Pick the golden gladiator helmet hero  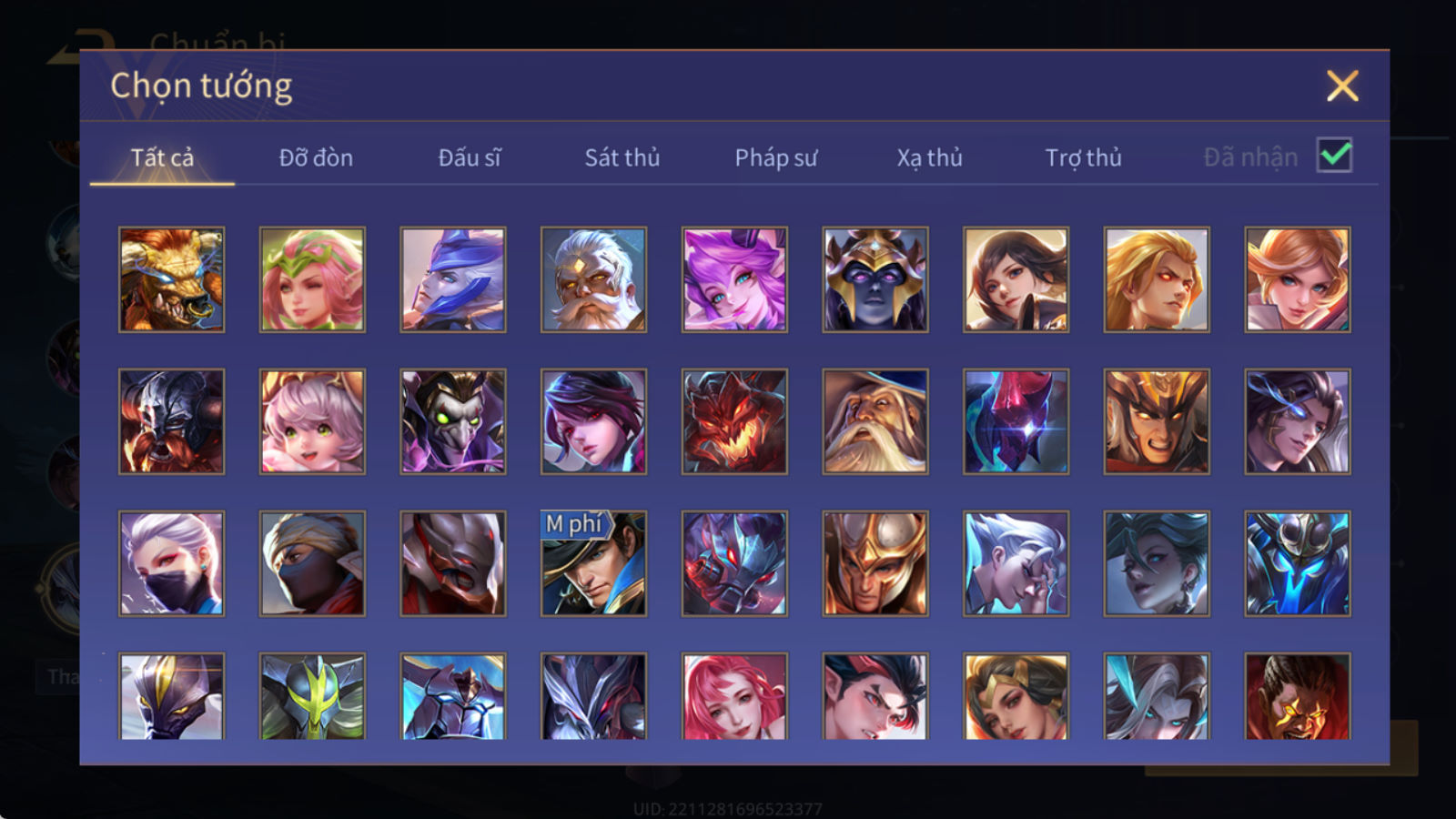875,563
